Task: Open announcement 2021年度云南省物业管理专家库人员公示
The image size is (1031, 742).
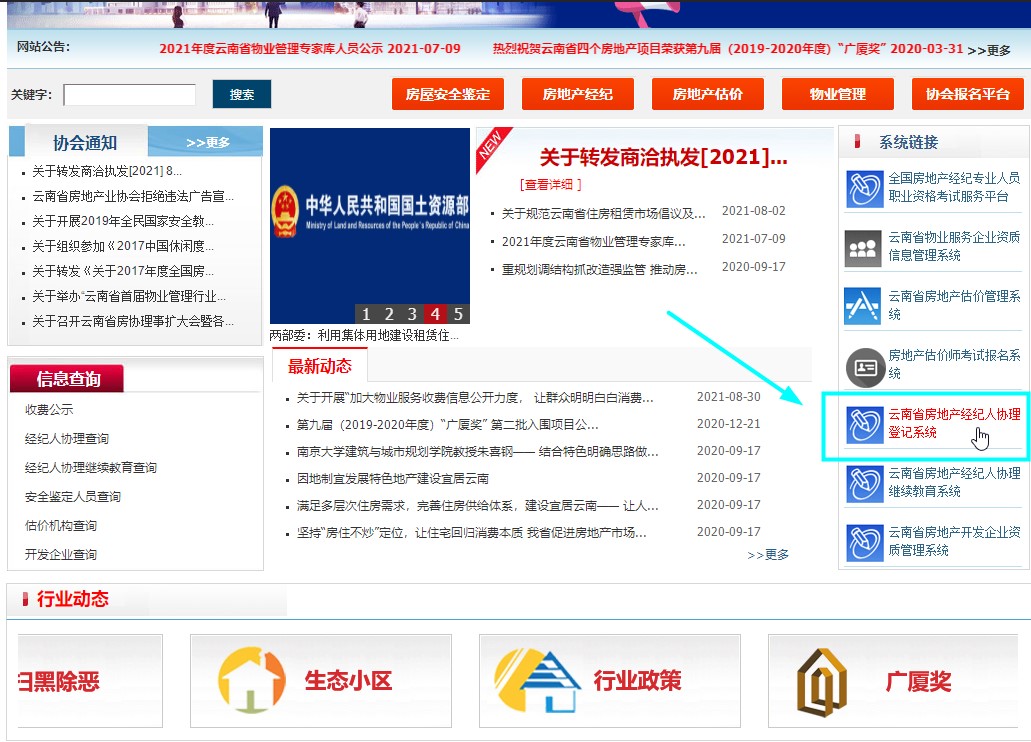Action: click(310, 49)
